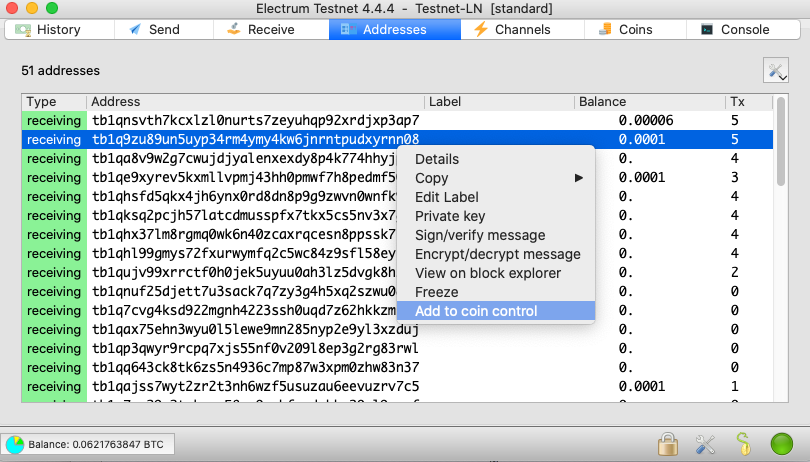Image resolution: width=810 pixels, height=462 pixels.
Task: Switch to the Send tab
Action: click(x=164, y=29)
